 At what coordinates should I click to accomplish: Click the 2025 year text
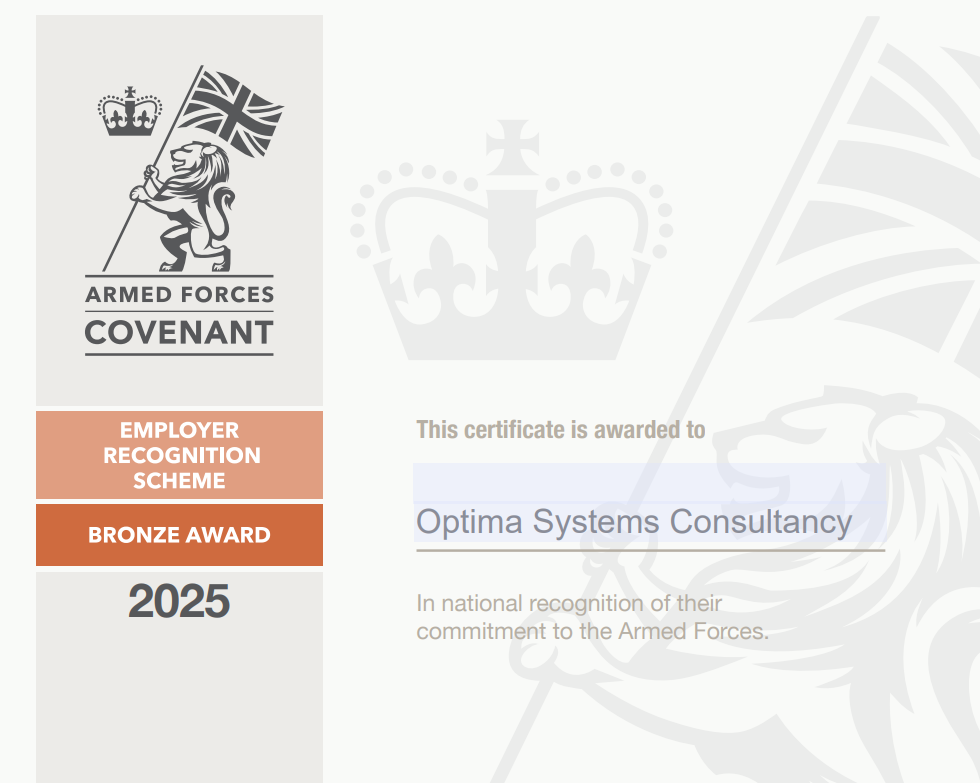tap(179, 601)
